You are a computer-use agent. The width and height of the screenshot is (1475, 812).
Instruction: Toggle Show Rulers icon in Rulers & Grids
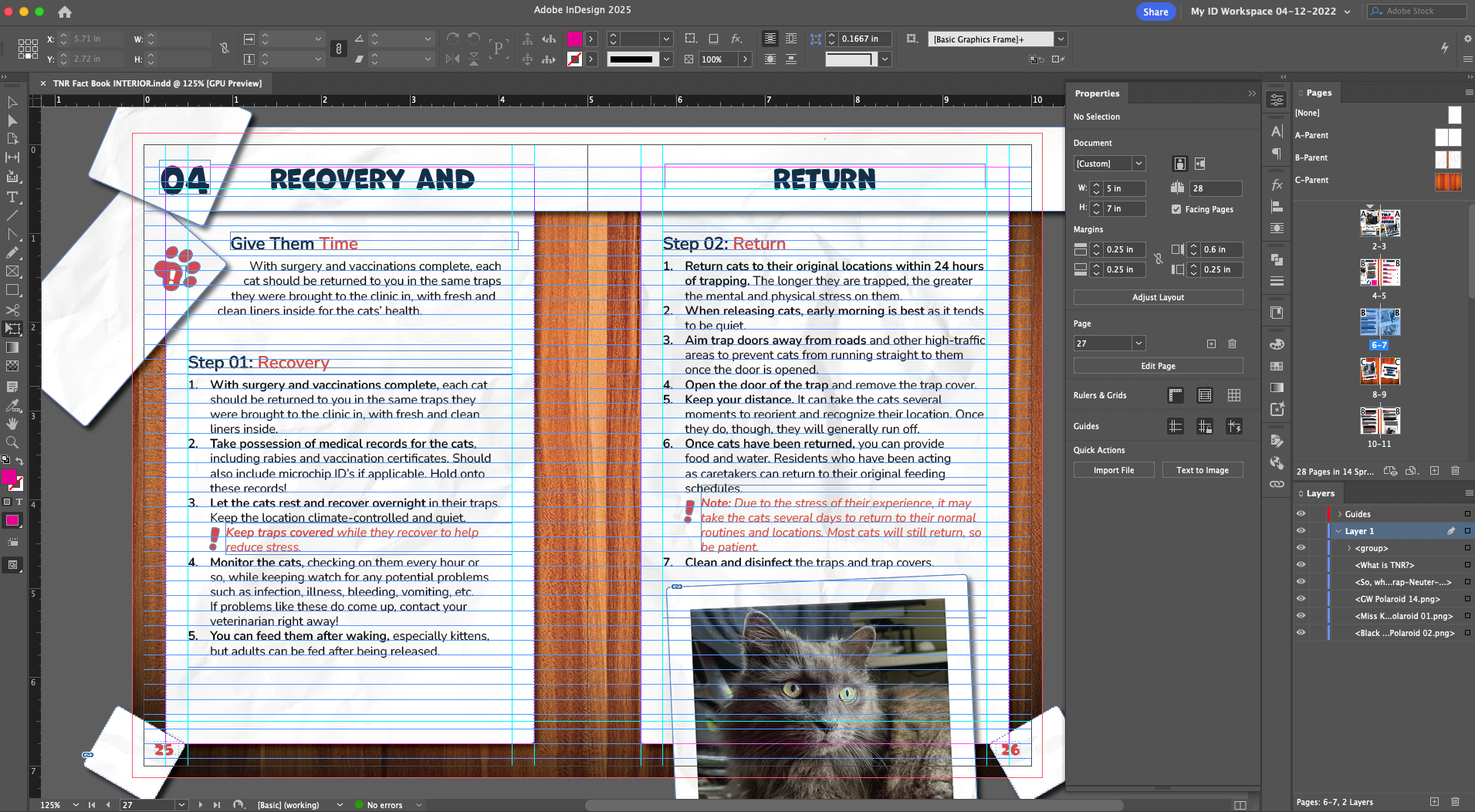pos(1176,395)
